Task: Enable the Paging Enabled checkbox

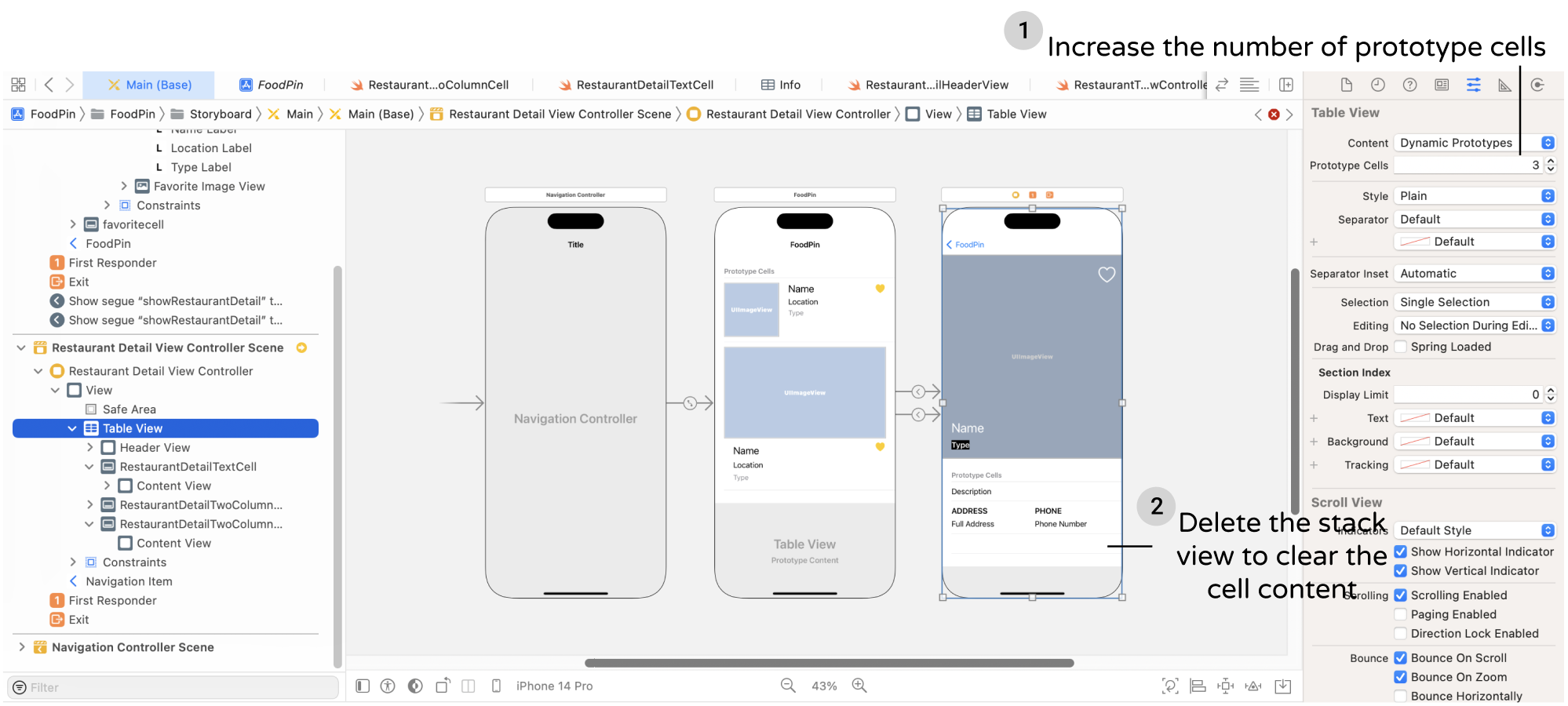Action: pyautogui.click(x=1400, y=614)
